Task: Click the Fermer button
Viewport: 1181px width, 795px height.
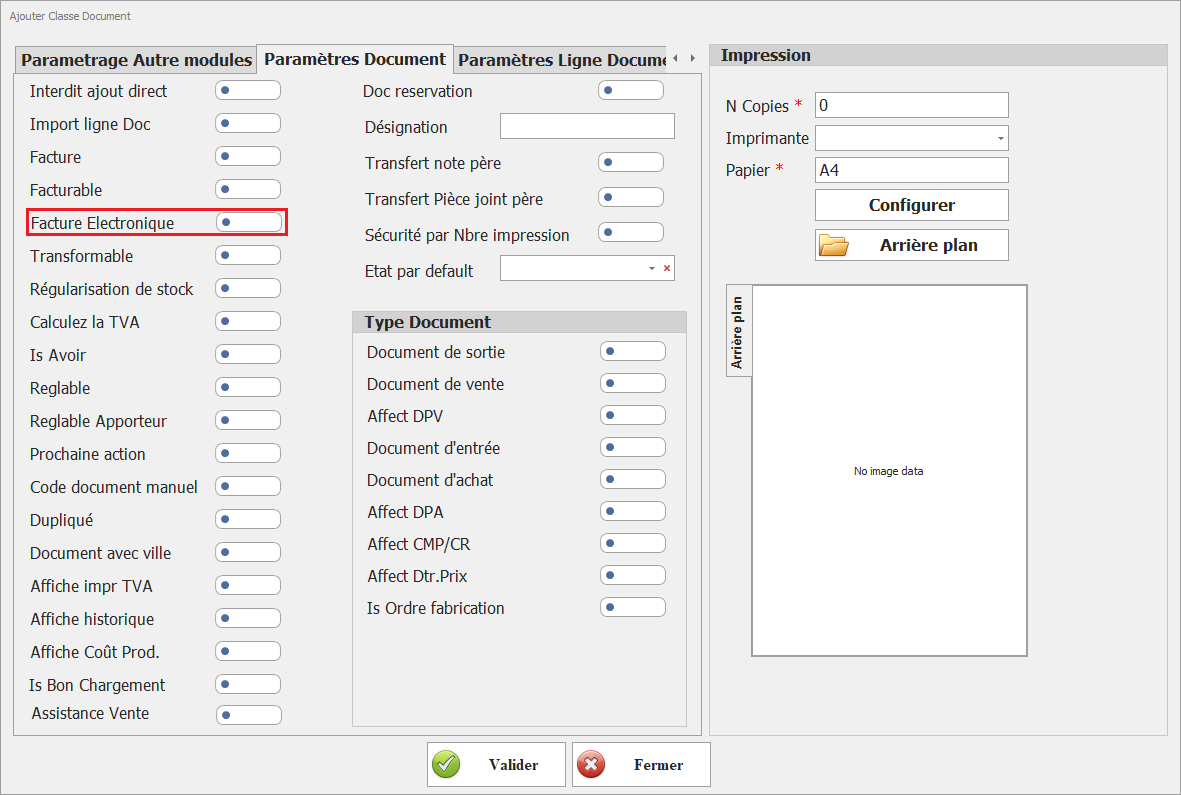Action: pyautogui.click(x=641, y=765)
